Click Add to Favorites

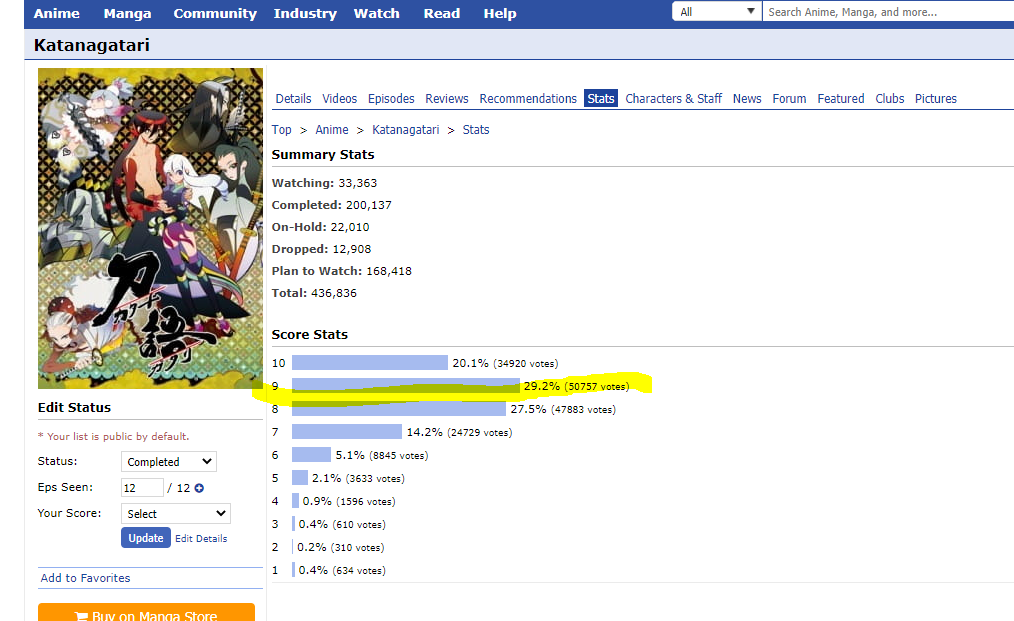pyautogui.click(x=85, y=578)
